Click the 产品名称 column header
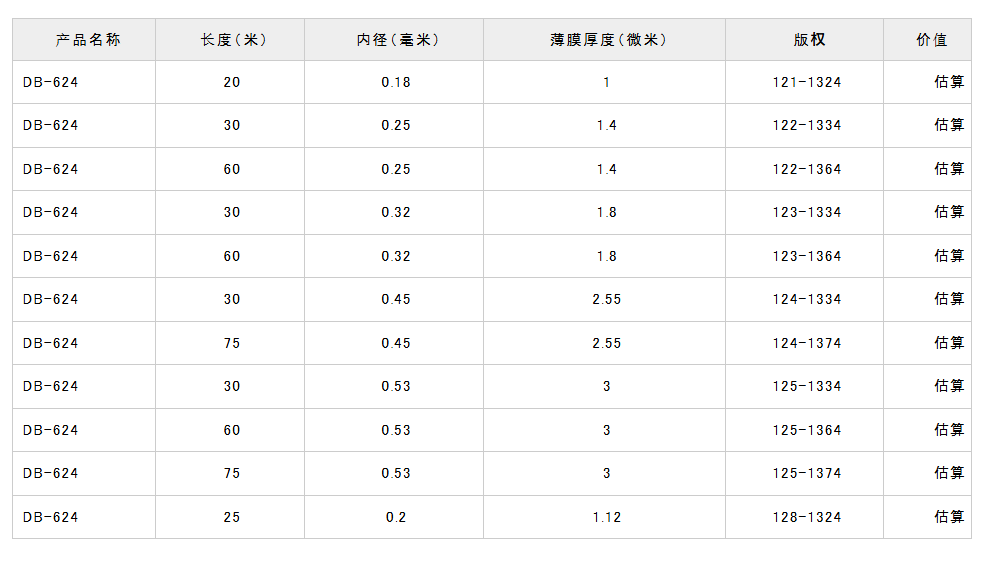This screenshot has height=567, width=987. tap(88, 40)
